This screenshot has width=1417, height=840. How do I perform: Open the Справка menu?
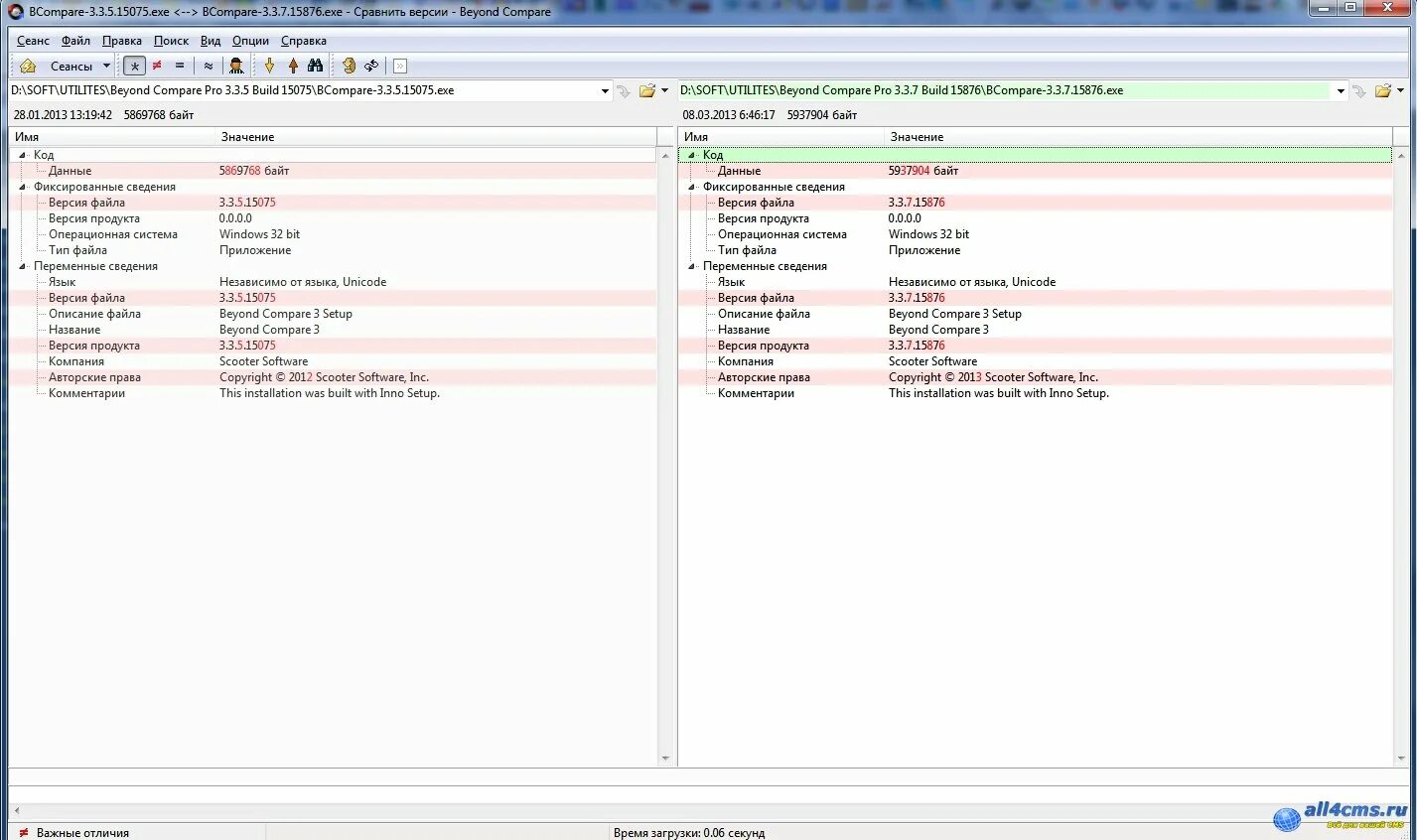tap(304, 41)
